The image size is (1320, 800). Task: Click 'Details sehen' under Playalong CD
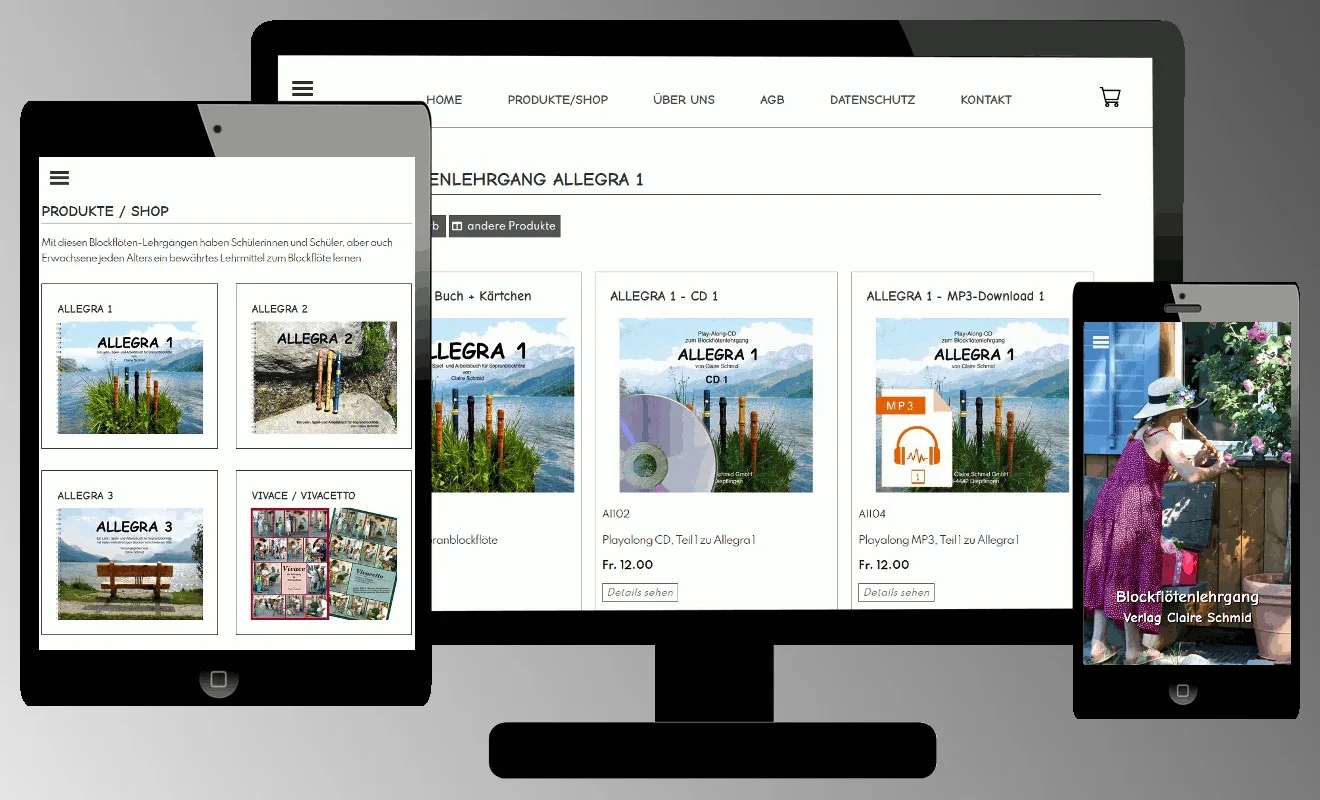(640, 592)
